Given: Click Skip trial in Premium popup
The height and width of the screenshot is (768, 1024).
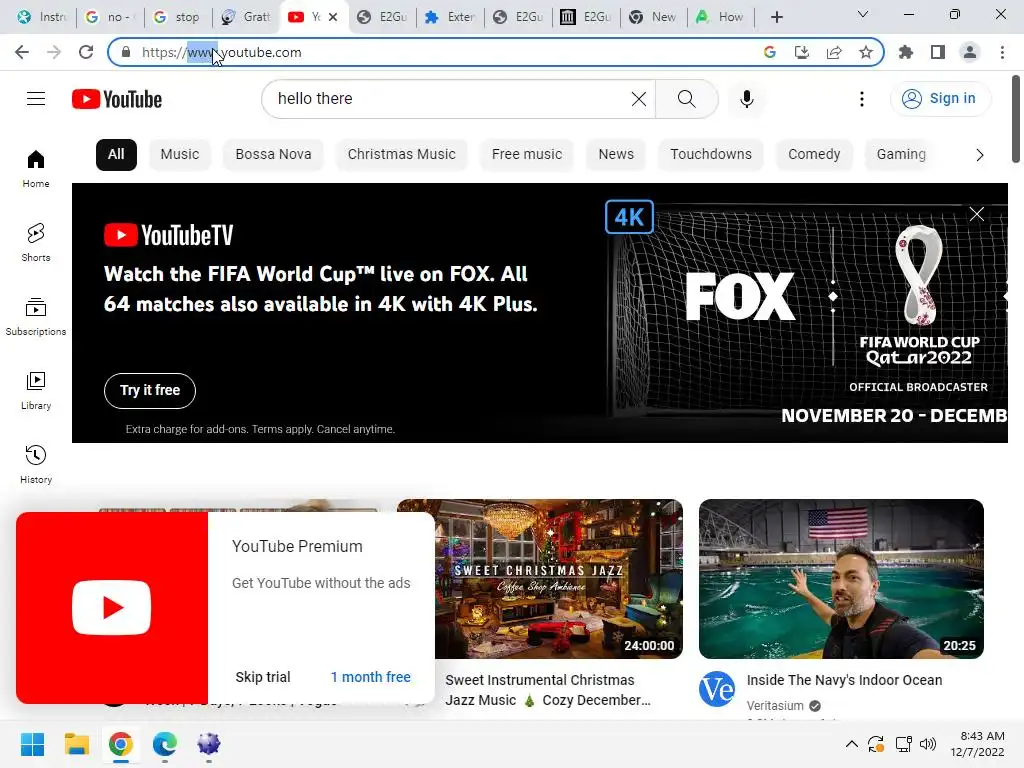Looking at the screenshot, I should click(x=263, y=677).
